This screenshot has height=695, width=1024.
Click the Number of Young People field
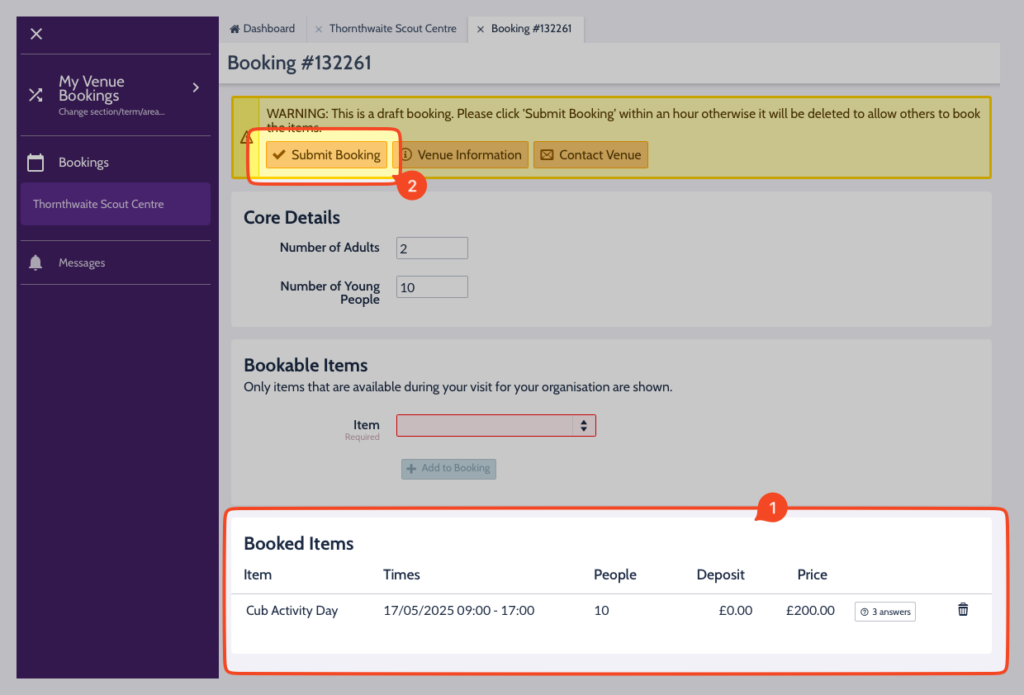(x=432, y=287)
